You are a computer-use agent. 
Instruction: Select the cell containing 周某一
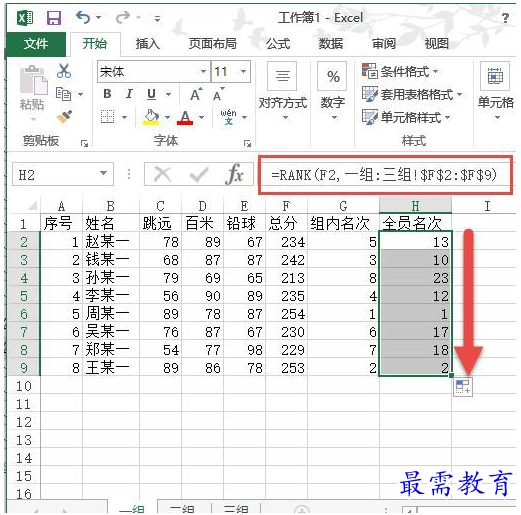click(111, 314)
